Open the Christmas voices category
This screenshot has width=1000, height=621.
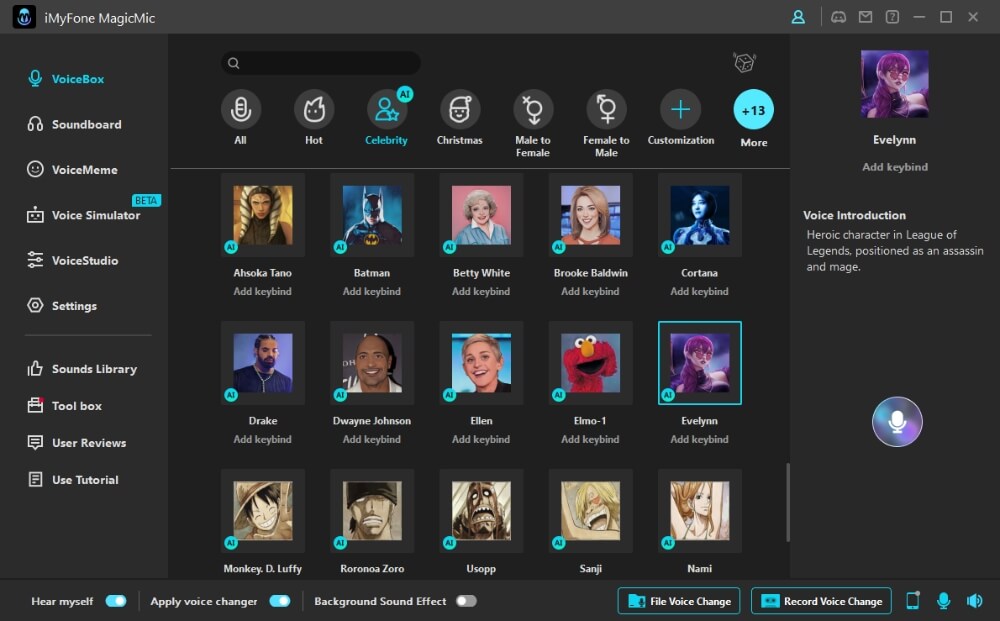tap(460, 110)
